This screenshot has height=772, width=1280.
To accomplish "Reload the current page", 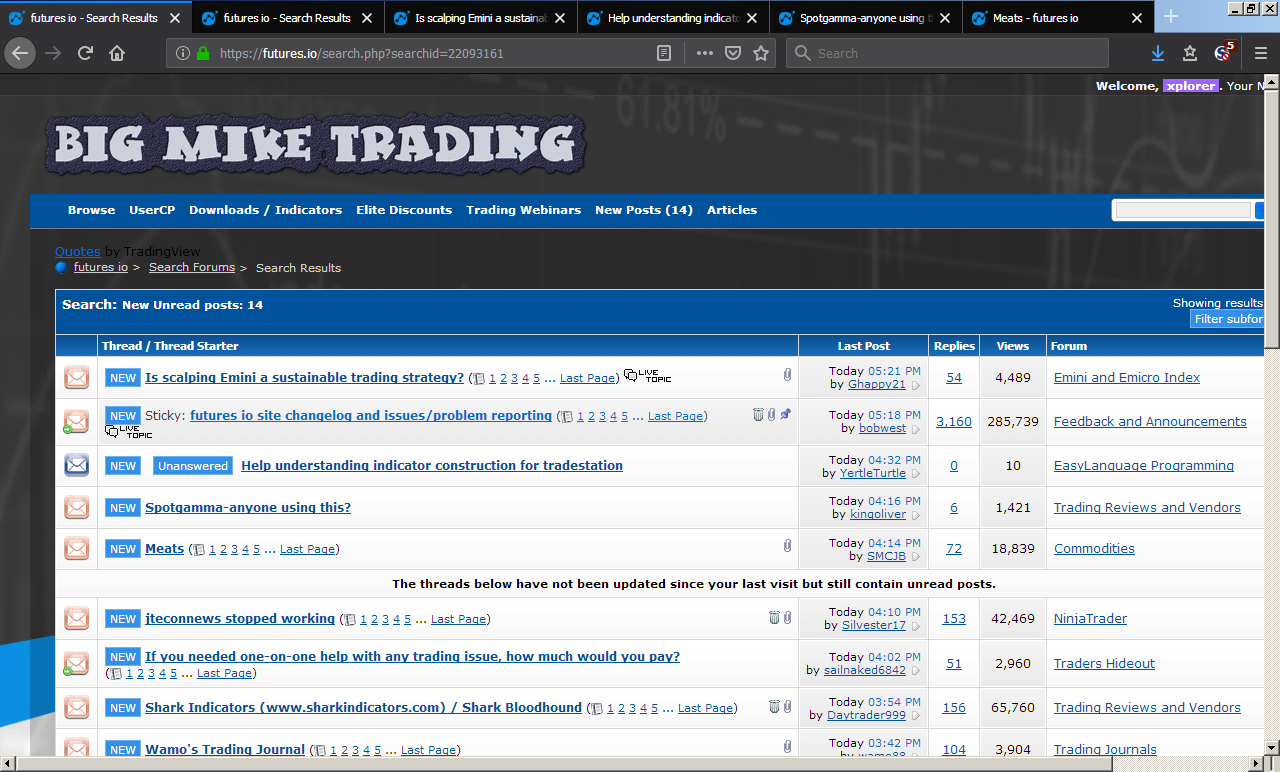I will point(85,53).
